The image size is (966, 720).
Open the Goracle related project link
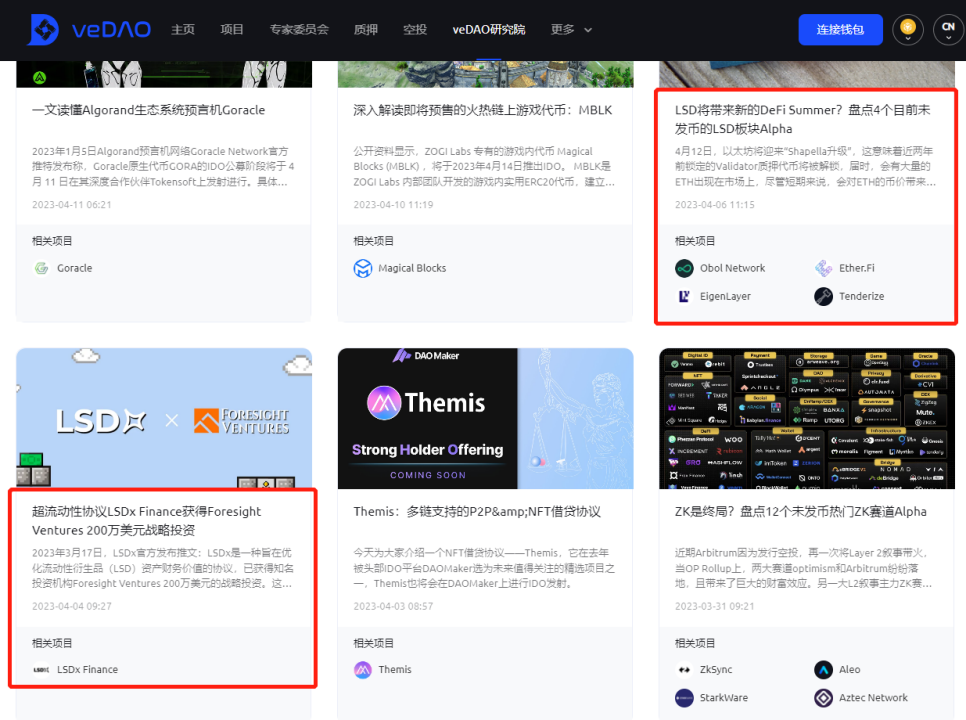tap(75, 268)
